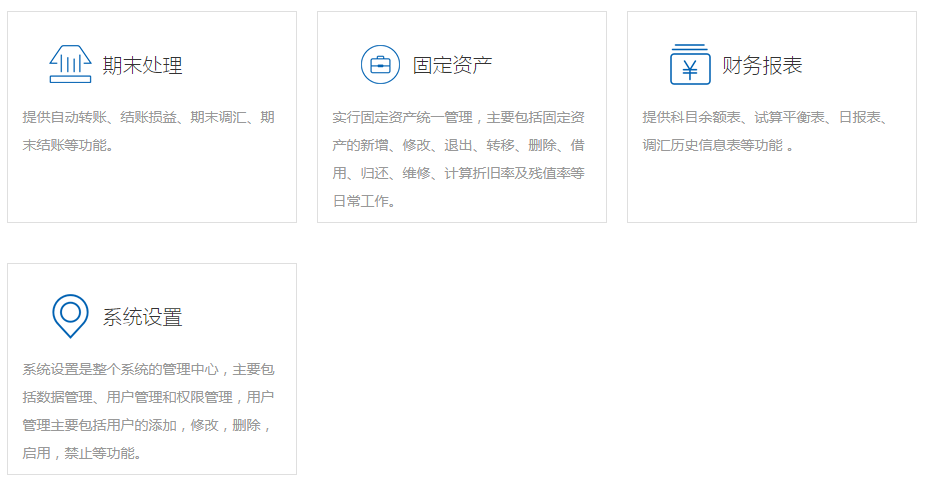Click the 固定资产 briefcase icon

tap(380, 65)
